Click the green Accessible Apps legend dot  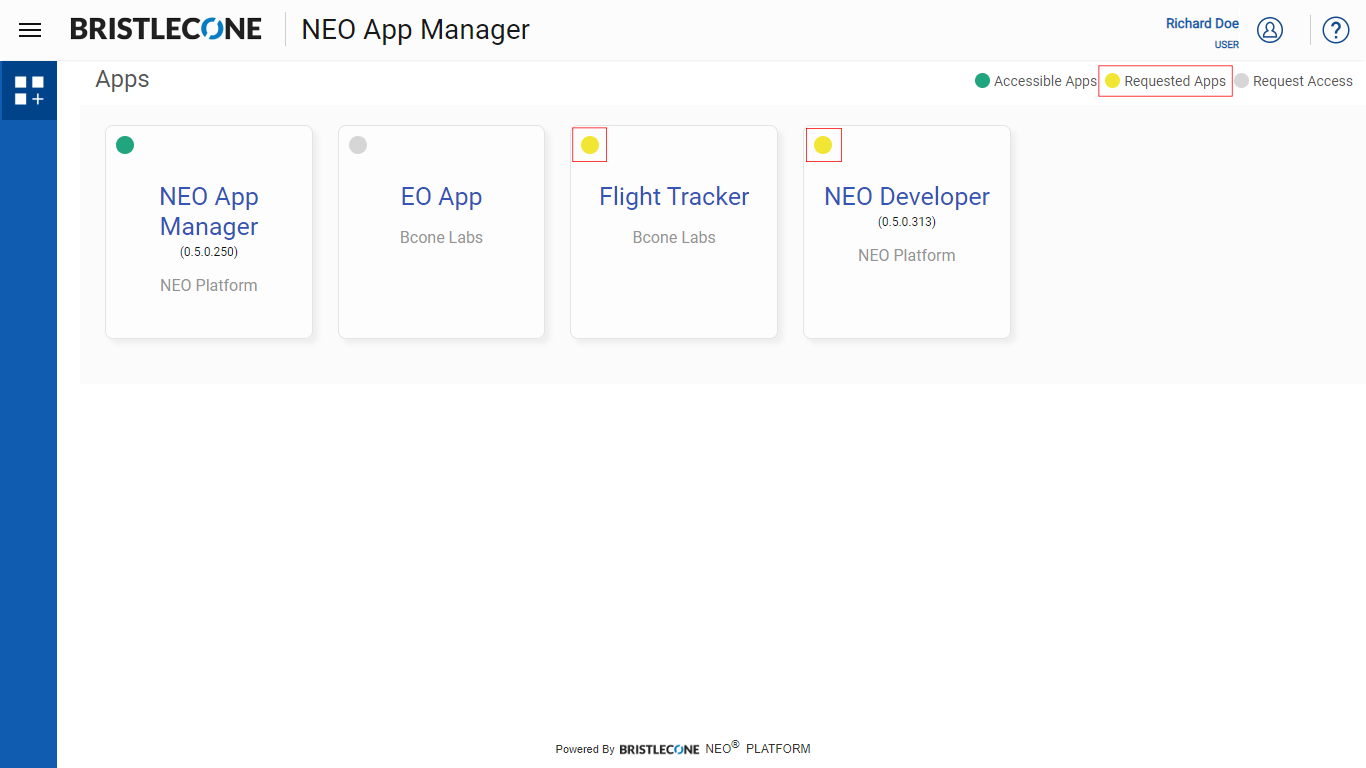pyautogui.click(x=982, y=81)
